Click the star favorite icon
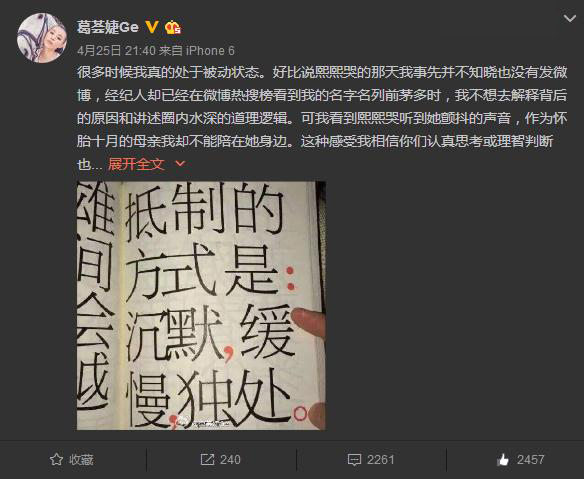The width and height of the screenshot is (584, 479). pos(56,459)
